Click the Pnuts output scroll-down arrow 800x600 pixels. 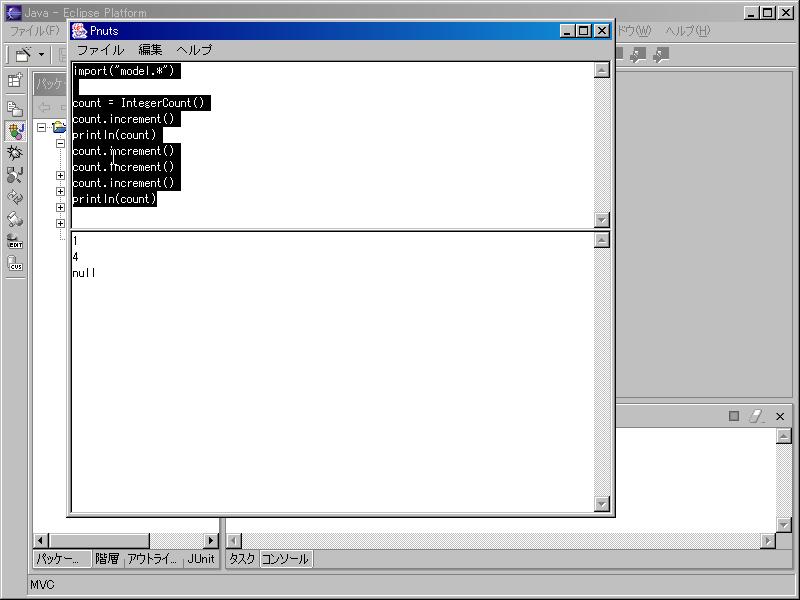[x=602, y=504]
